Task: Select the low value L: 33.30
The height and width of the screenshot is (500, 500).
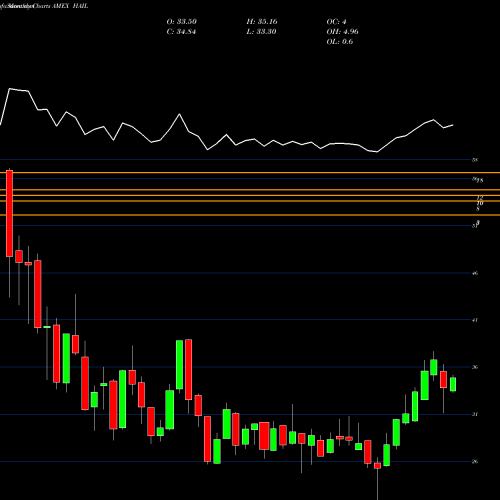Action: [261, 32]
